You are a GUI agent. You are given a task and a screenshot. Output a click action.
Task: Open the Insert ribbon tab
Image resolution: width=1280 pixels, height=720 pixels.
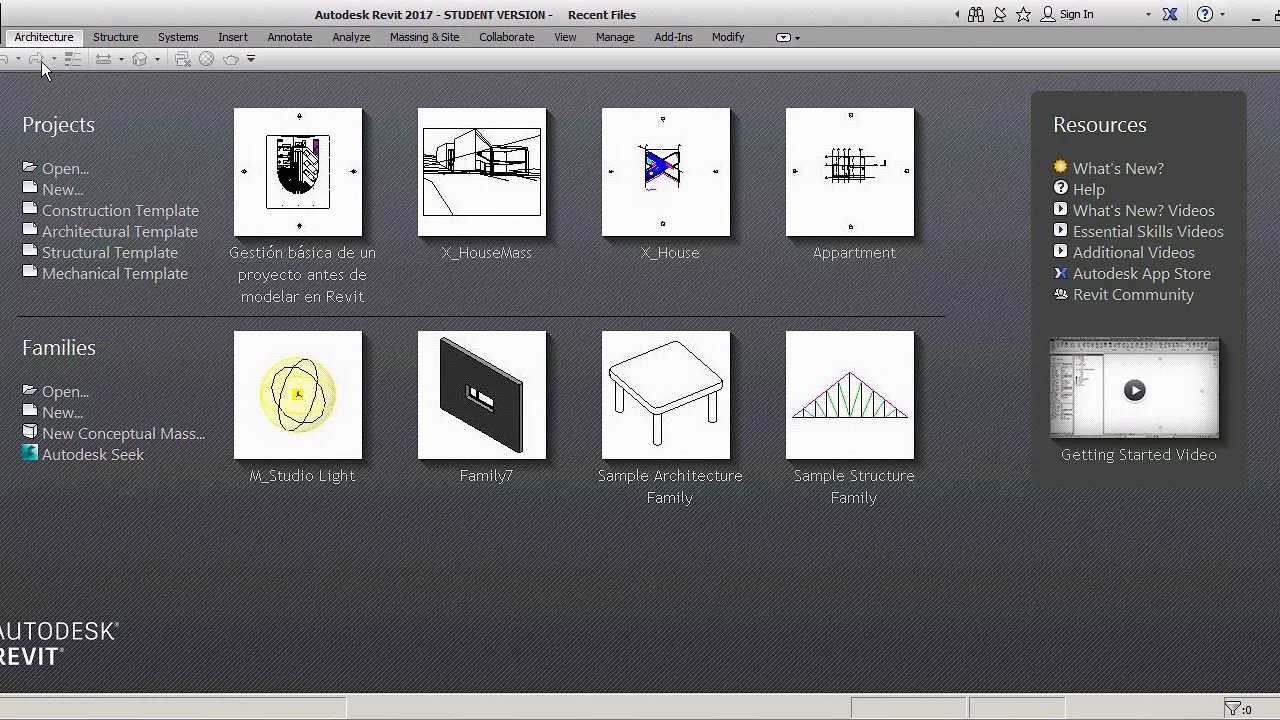point(232,37)
